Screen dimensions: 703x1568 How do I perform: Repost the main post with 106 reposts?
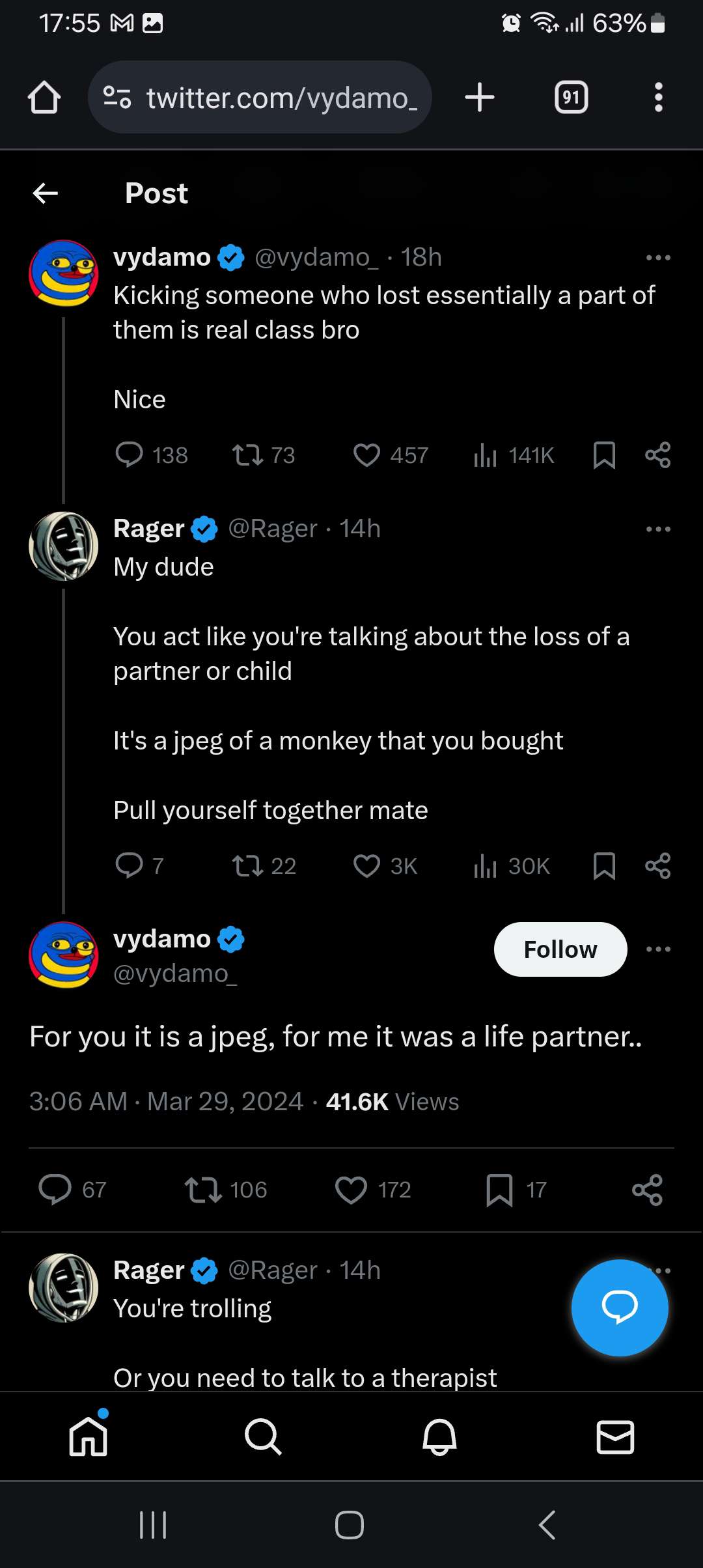tap(204, 1190)
